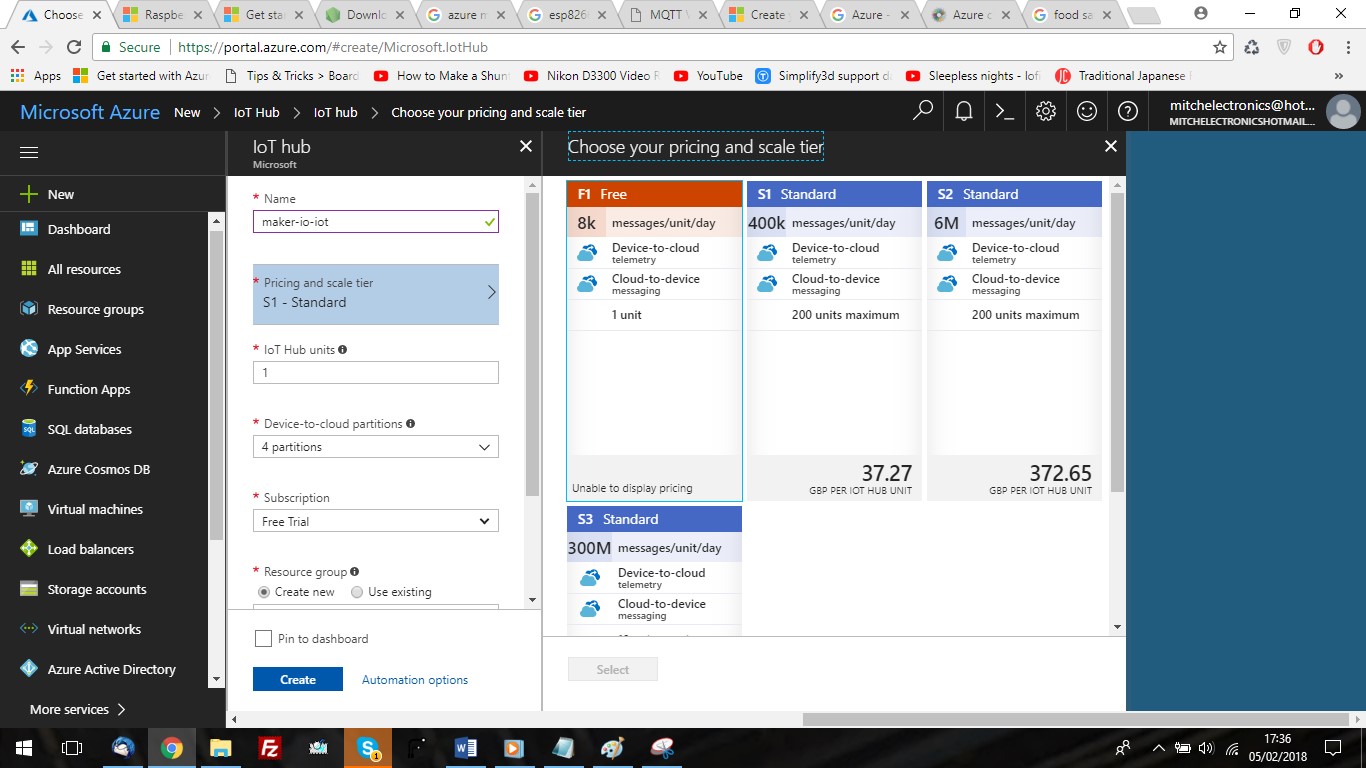Image resolution: width=1366 pixels, height=768 pixels.
Task: Expand the Pricing and scale tier selector
Action: (375, 293)
